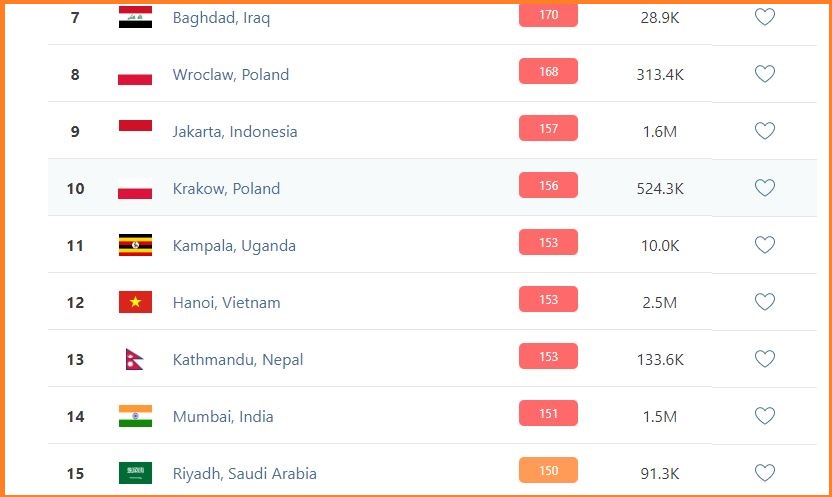This screenshot has width=832, height=497.
Task: Heart the Kathmandu, Nepal row
Action: [764, 359]
